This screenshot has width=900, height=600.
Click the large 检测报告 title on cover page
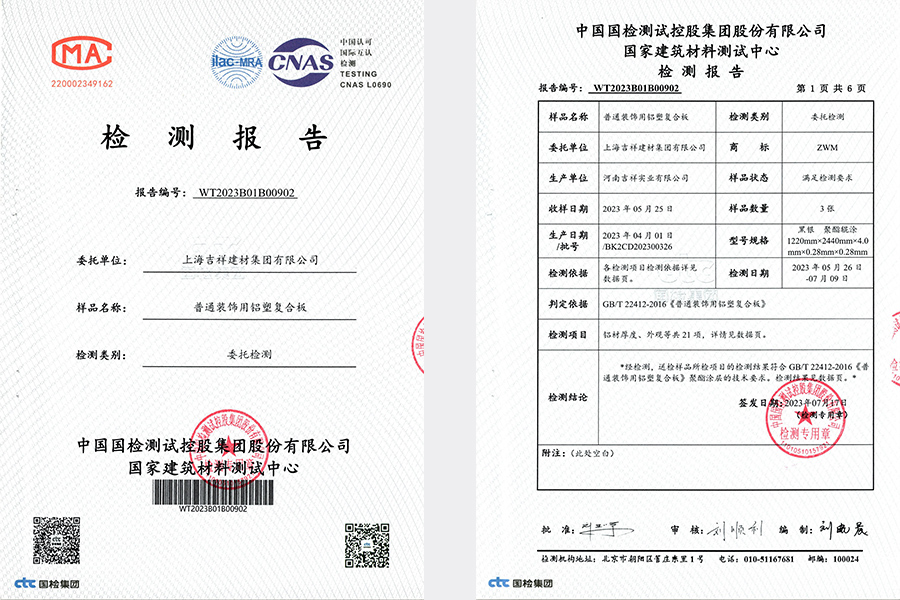click(x=213, y=138)
